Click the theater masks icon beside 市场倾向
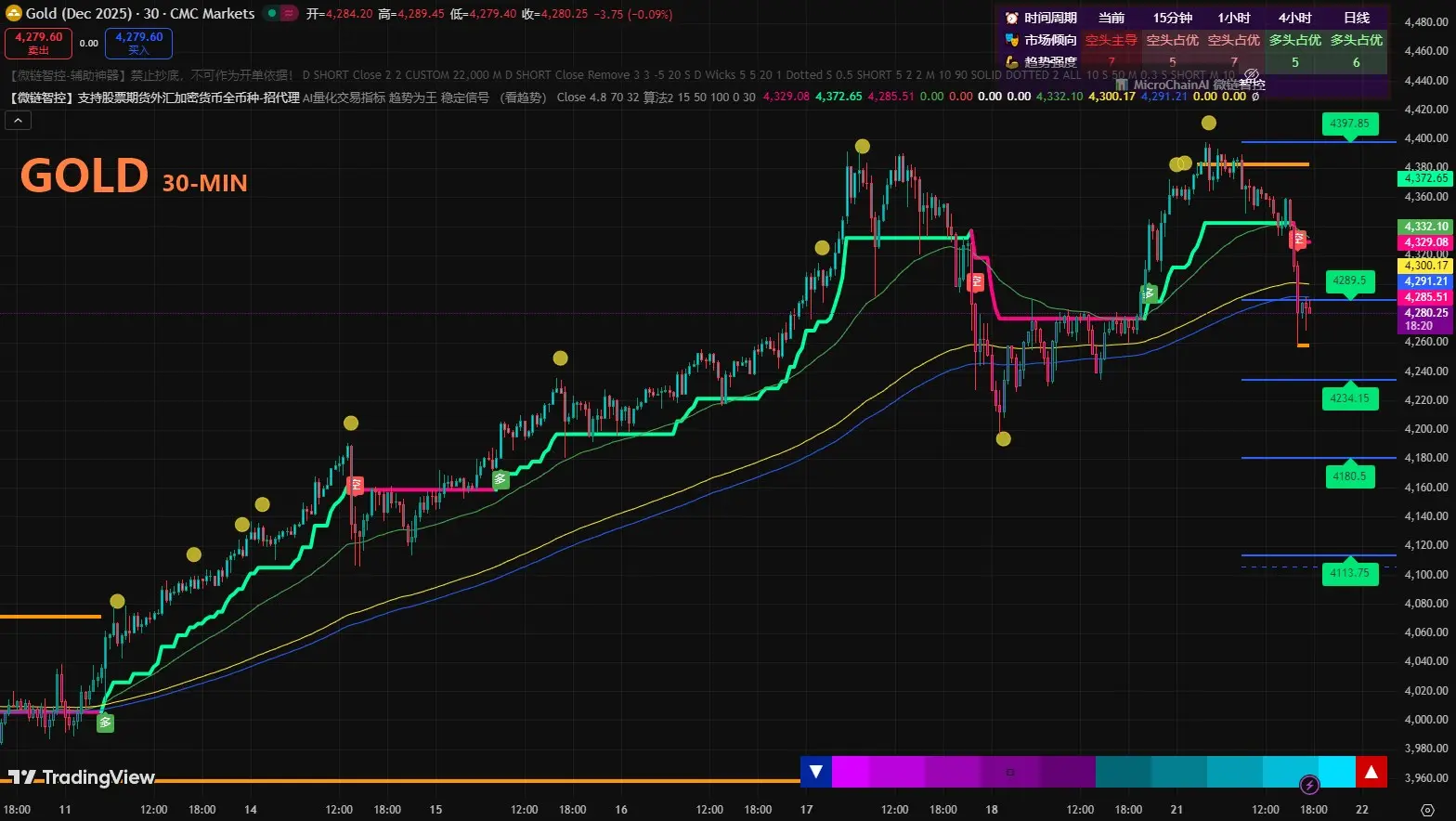 pyautogui.click(x=1011, y=40)
